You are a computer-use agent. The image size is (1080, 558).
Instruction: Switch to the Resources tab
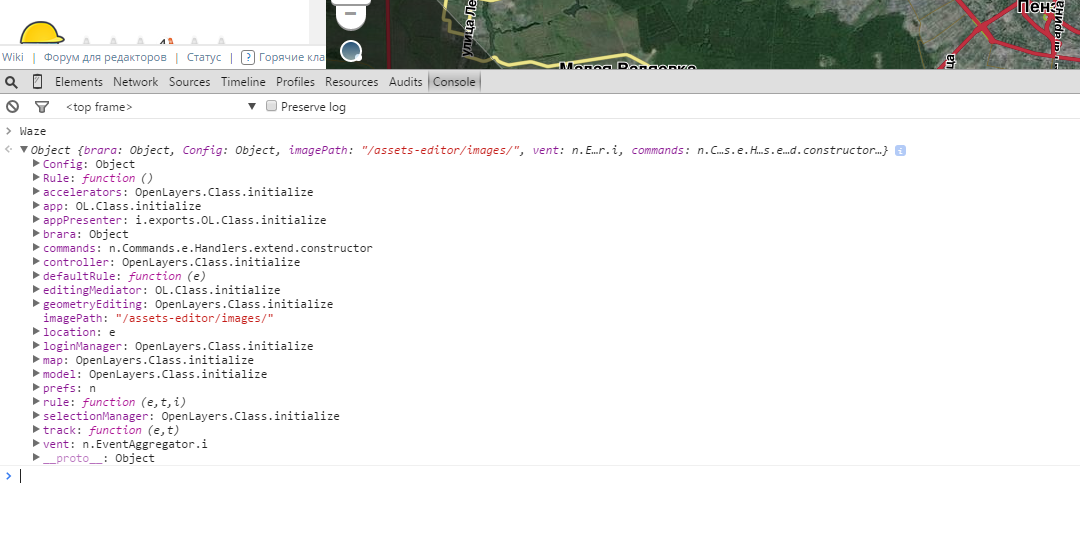pyautogui.click(x=351, y=82)
